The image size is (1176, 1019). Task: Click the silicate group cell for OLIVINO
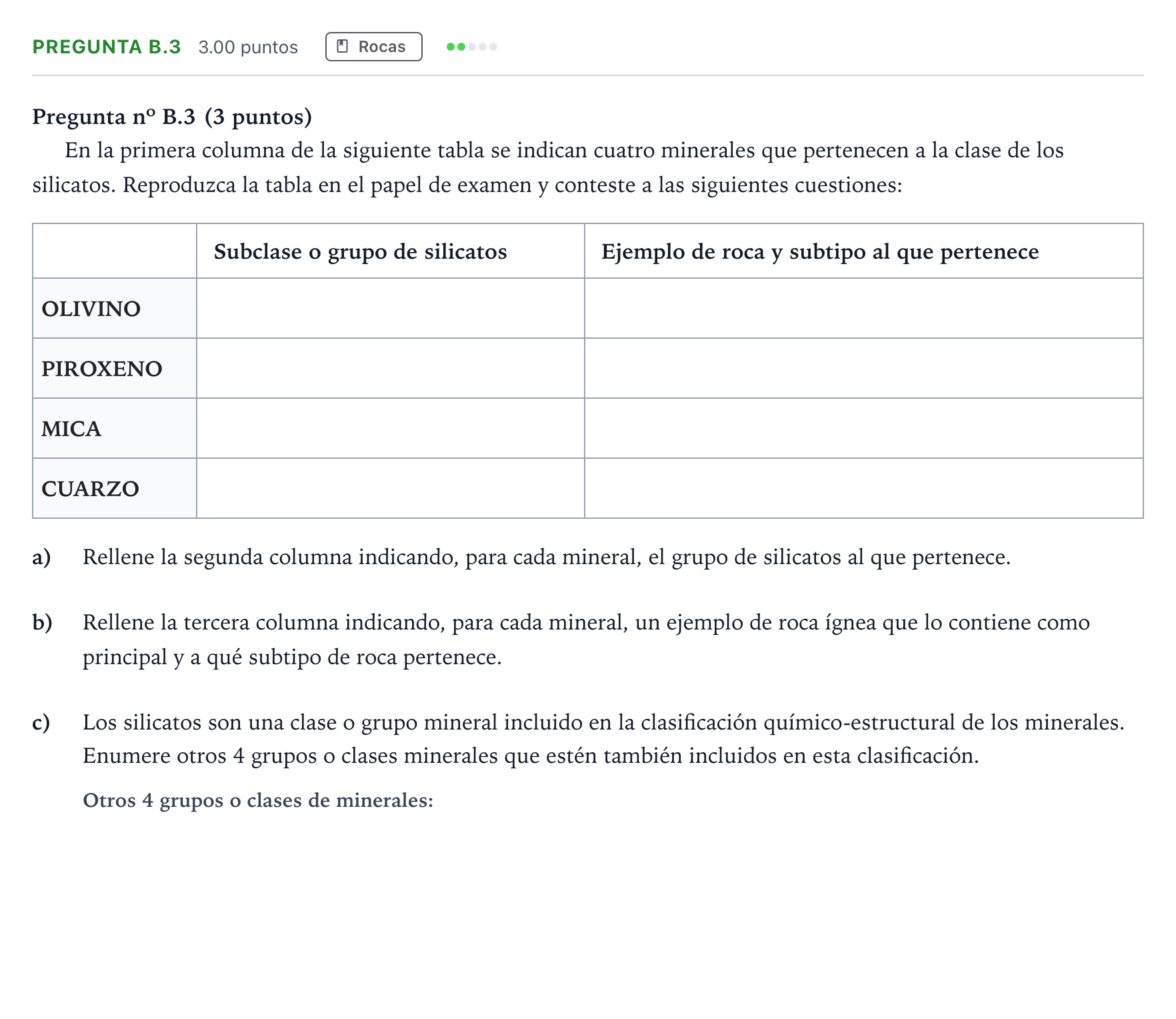tap(391, 308)
